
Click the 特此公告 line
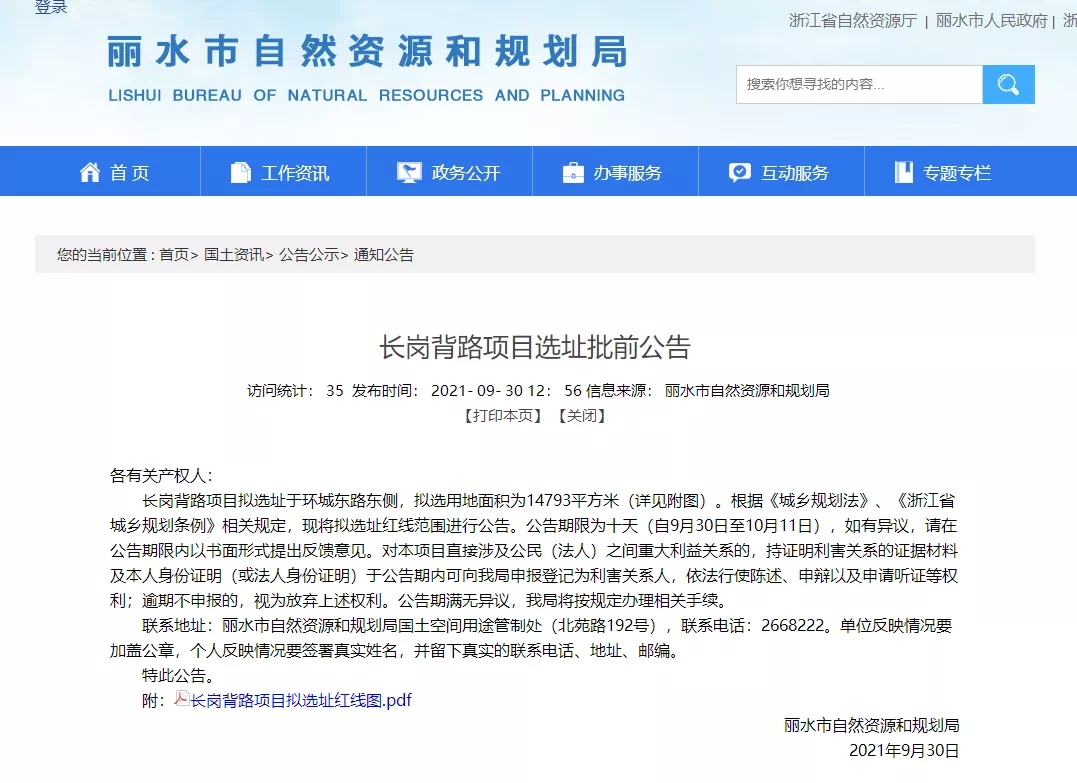[177, 675]
